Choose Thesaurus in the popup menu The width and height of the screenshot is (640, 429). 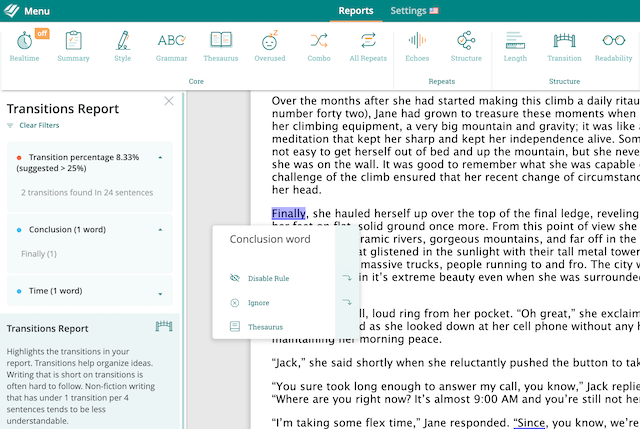(265, 327)
